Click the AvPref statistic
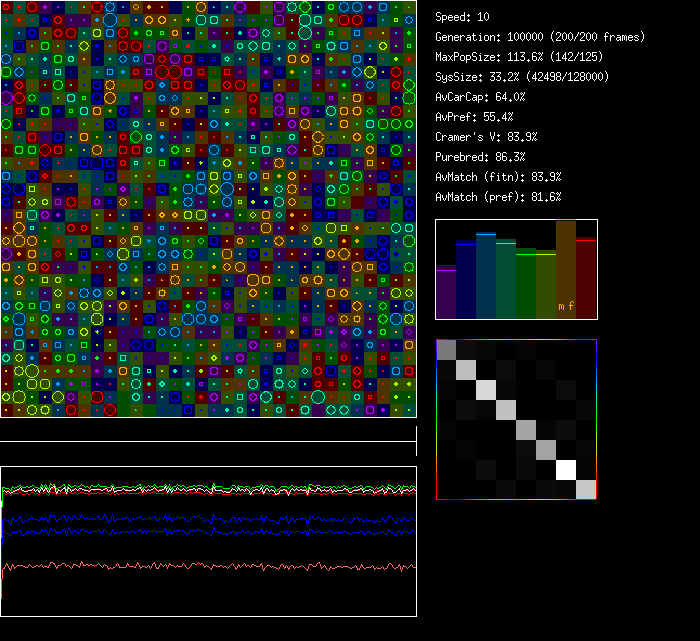700x641 pixels. pos(474,117)
